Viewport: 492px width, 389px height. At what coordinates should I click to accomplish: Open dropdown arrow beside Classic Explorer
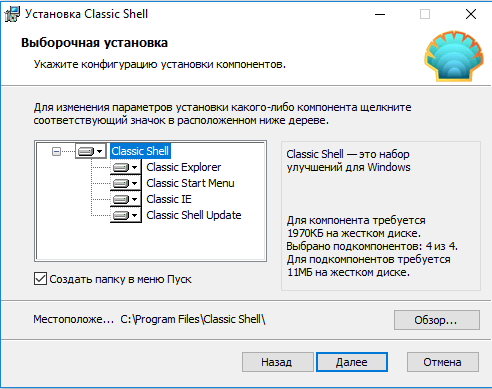click(x=135, y=167)
